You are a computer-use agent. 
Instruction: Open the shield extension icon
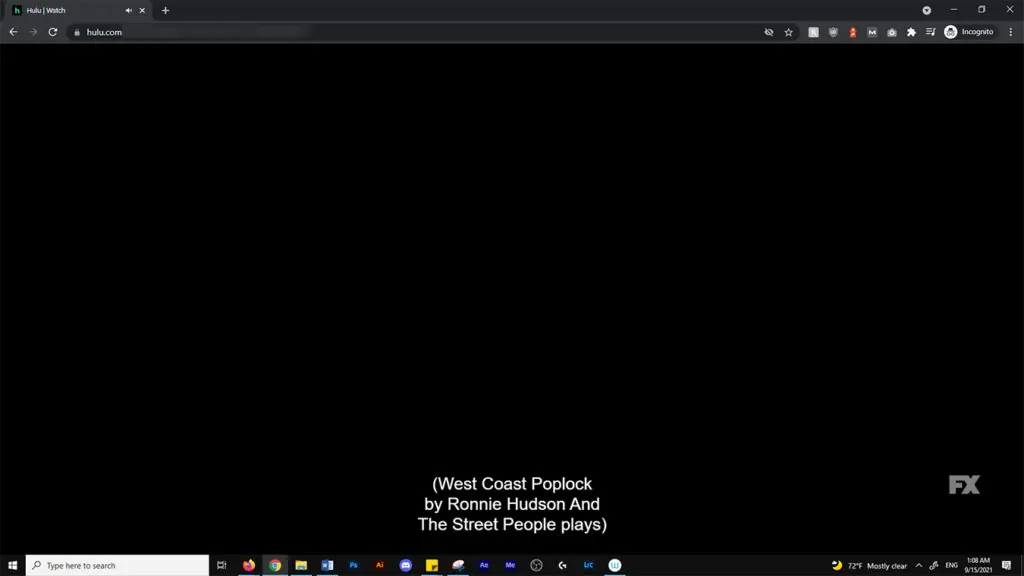(x=833, y=32)
